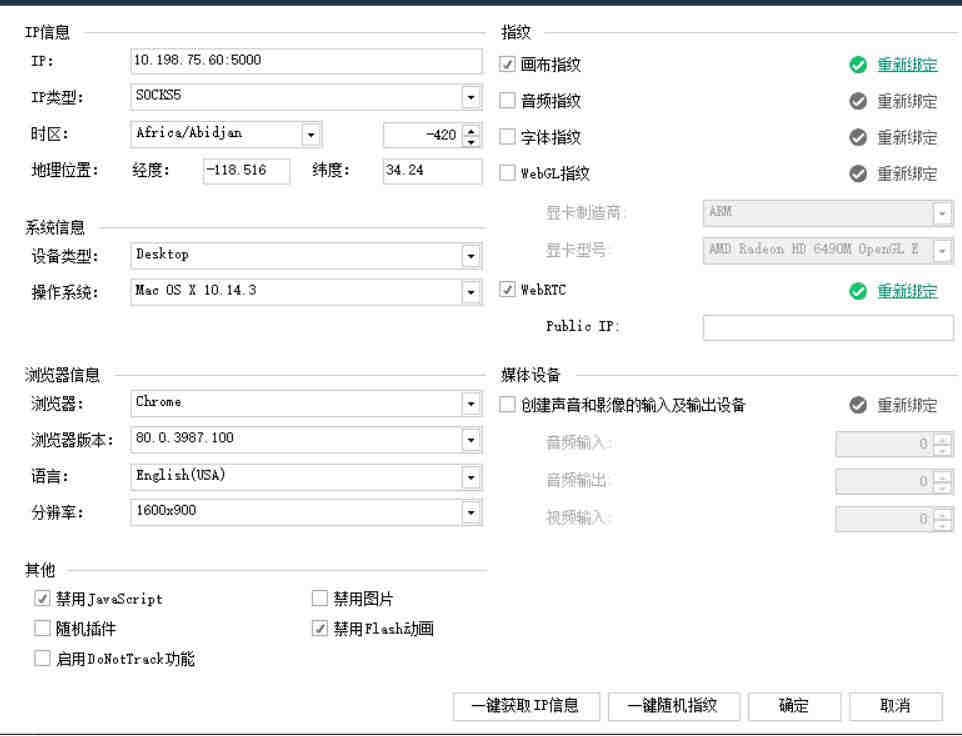Click the green check icon beside WebRTC
The image size is (962, 736).
click(858, 291)
